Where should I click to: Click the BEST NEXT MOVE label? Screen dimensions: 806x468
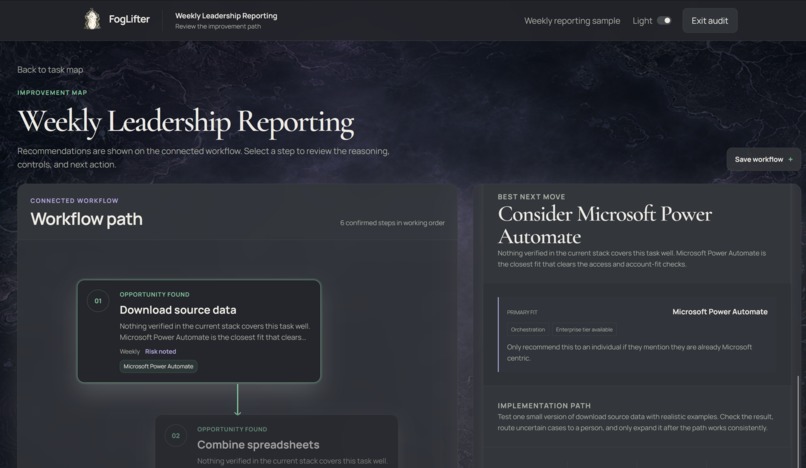(x=531, y=196)
